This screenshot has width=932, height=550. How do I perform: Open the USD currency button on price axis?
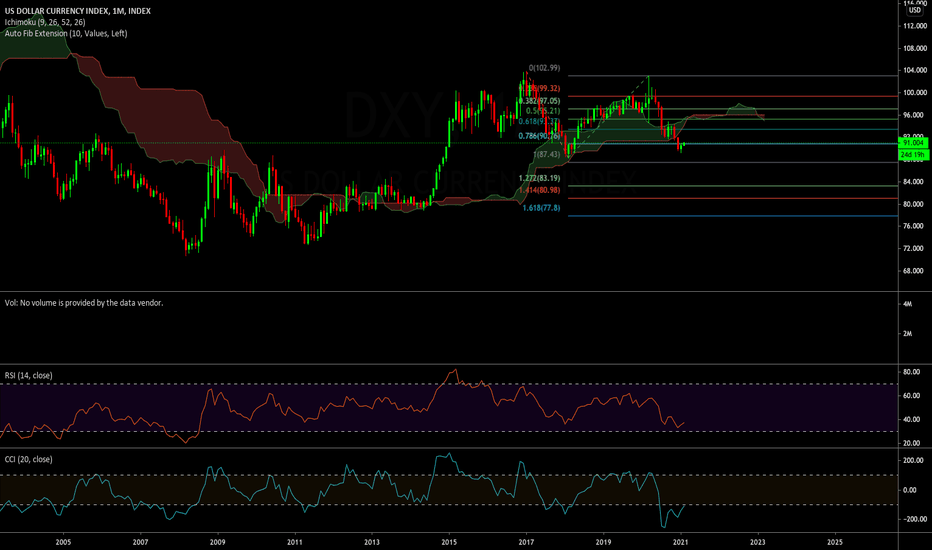914,10
